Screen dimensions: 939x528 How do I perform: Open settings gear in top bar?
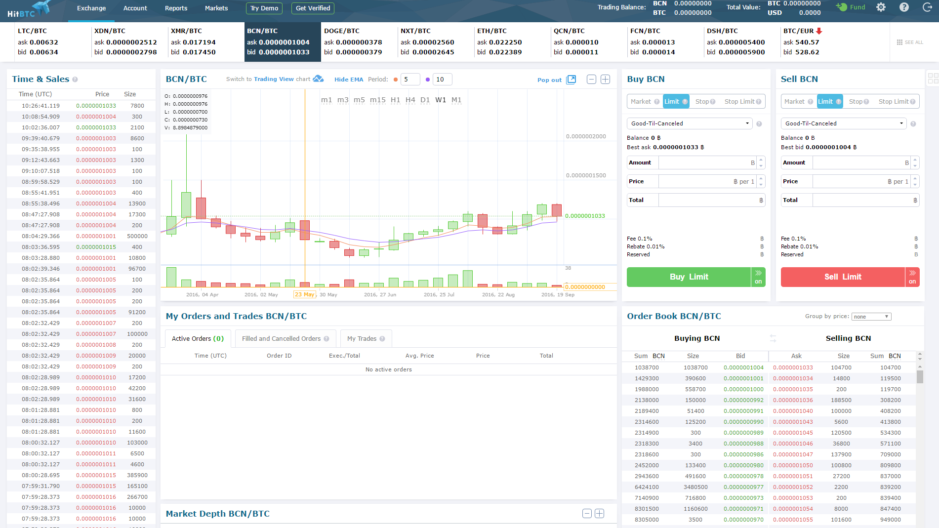(x=881, y=7)
